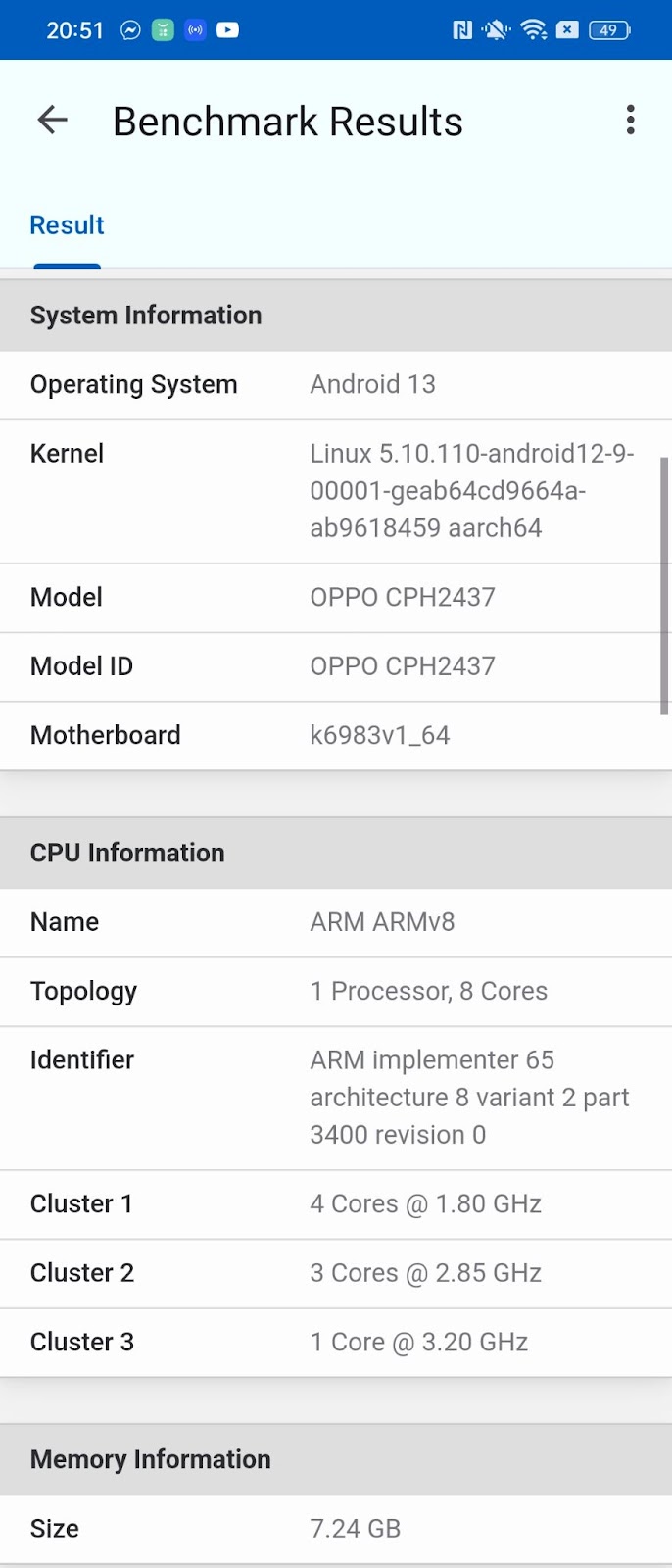Tap the back arrow icon

tap(52, 121)
